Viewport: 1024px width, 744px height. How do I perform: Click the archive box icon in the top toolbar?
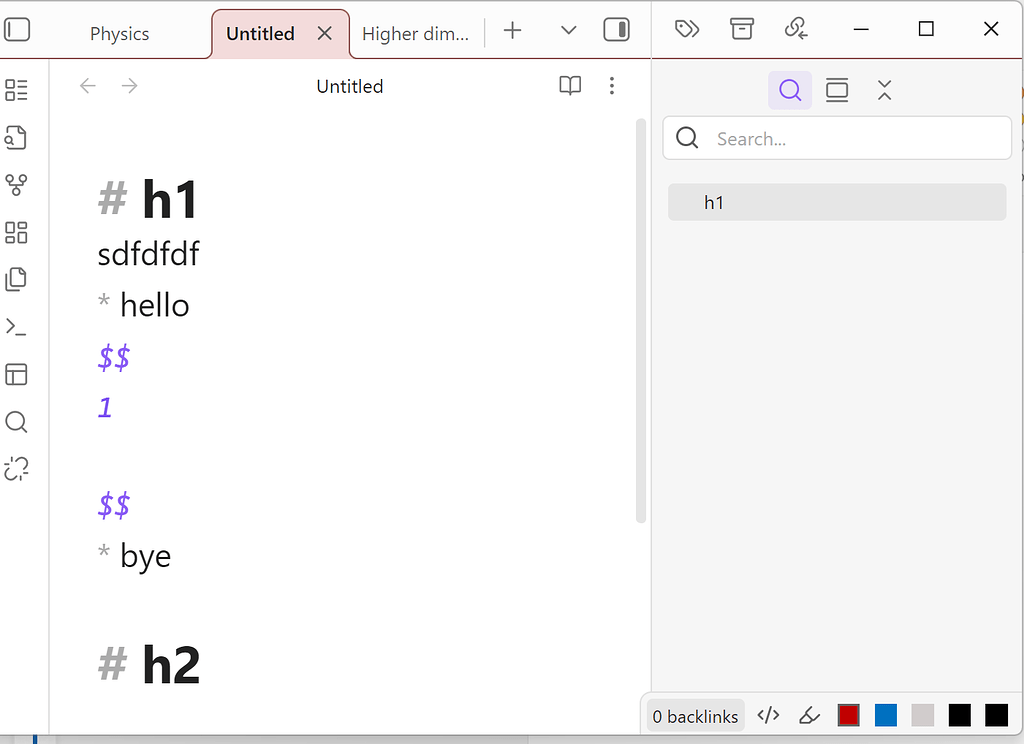click(x=742, y=29)
